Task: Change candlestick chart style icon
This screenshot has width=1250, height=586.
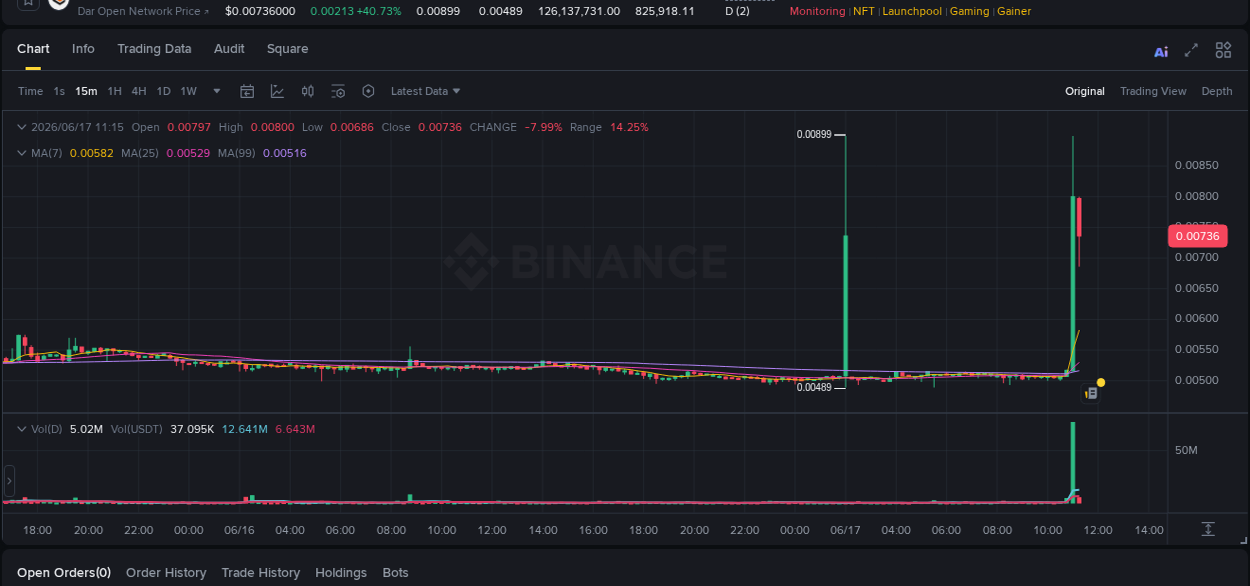Action: pyautogui.click(x=308, y=91)
